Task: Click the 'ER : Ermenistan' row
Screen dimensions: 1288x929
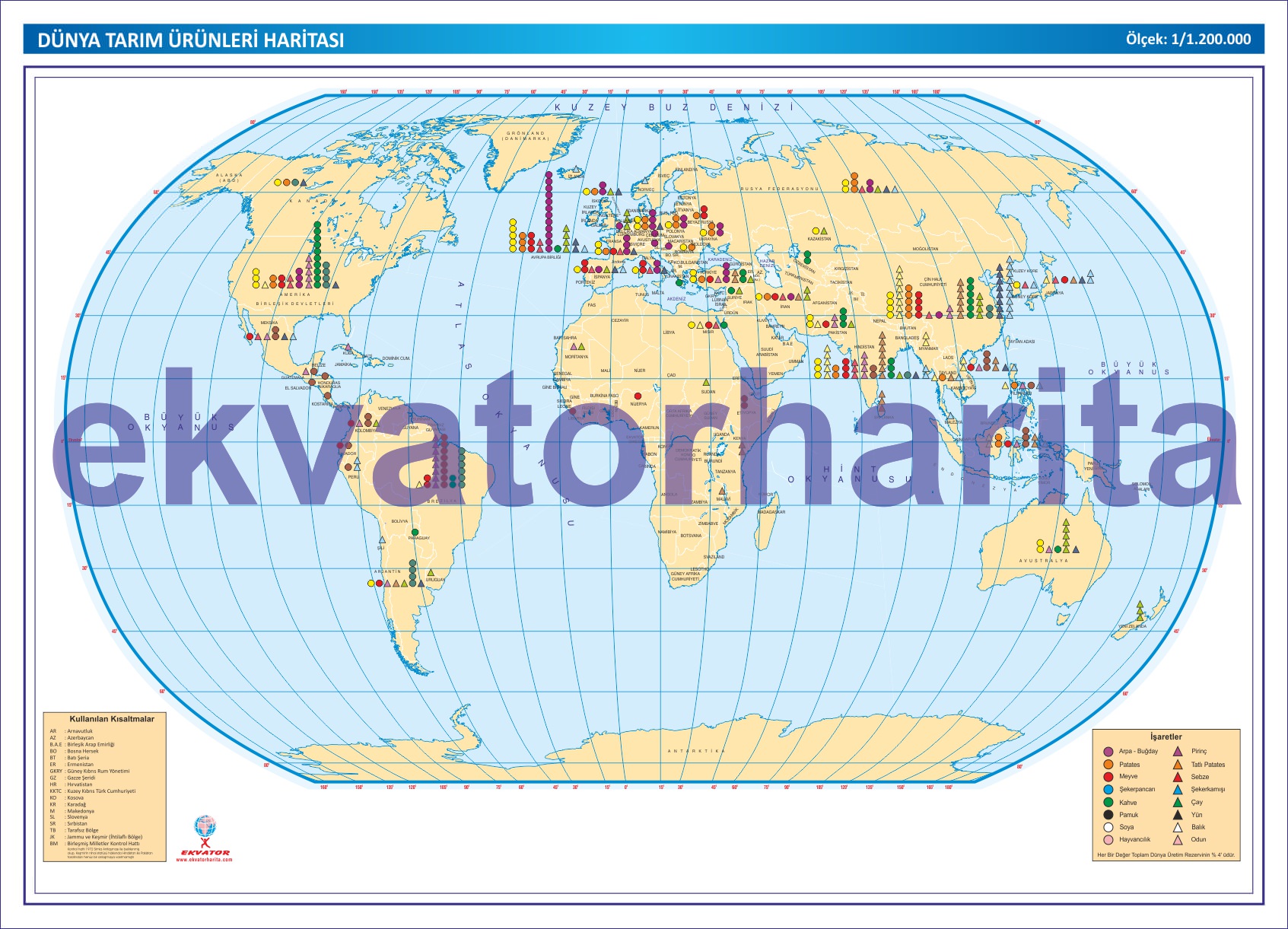Action: tap(72, 765)
